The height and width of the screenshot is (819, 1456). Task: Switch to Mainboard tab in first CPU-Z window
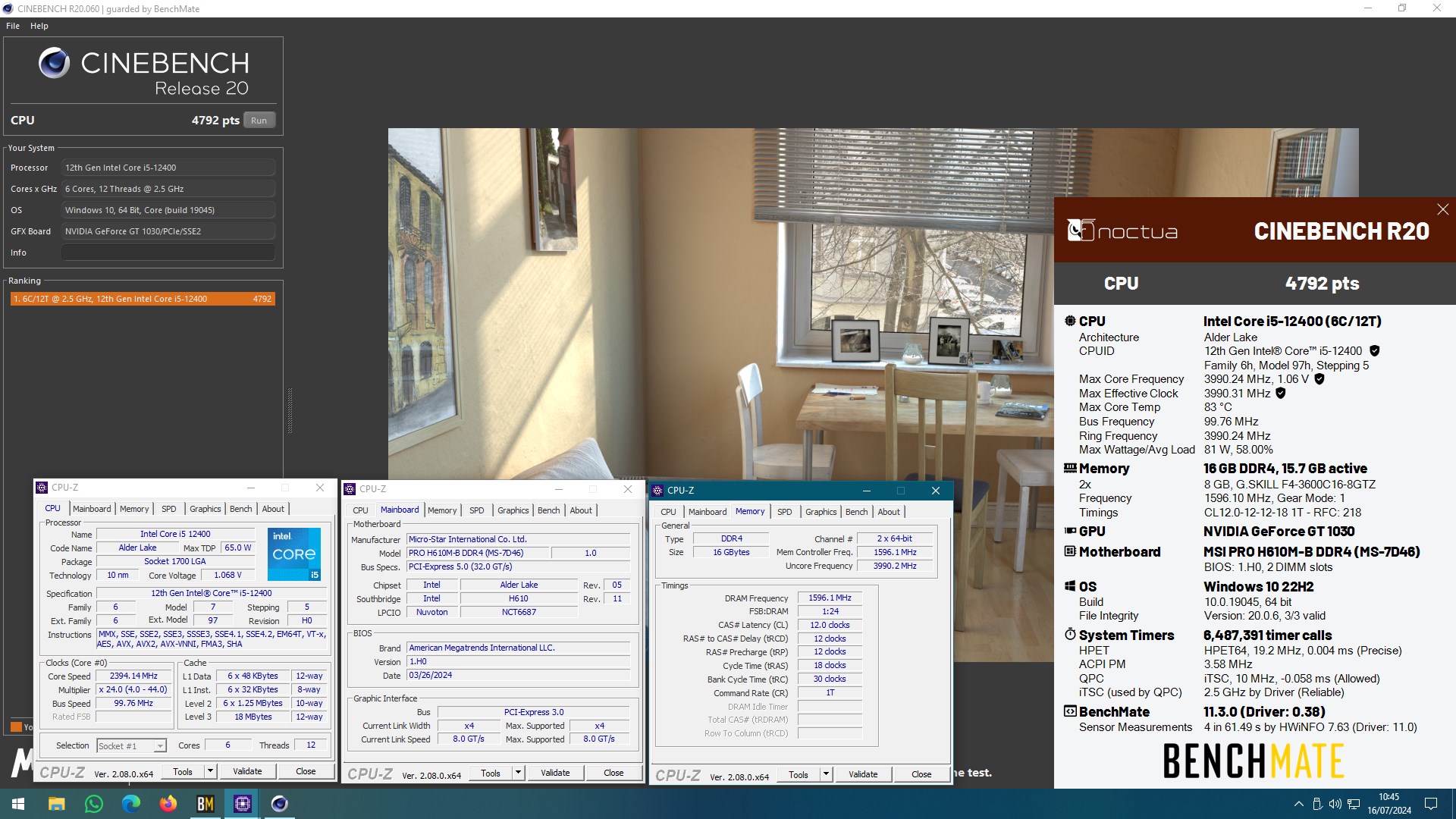[92, 509]
